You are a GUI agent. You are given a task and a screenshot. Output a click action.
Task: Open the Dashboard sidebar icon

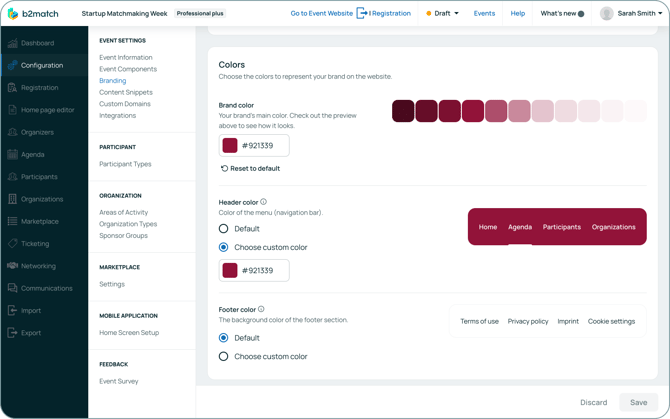12,43
